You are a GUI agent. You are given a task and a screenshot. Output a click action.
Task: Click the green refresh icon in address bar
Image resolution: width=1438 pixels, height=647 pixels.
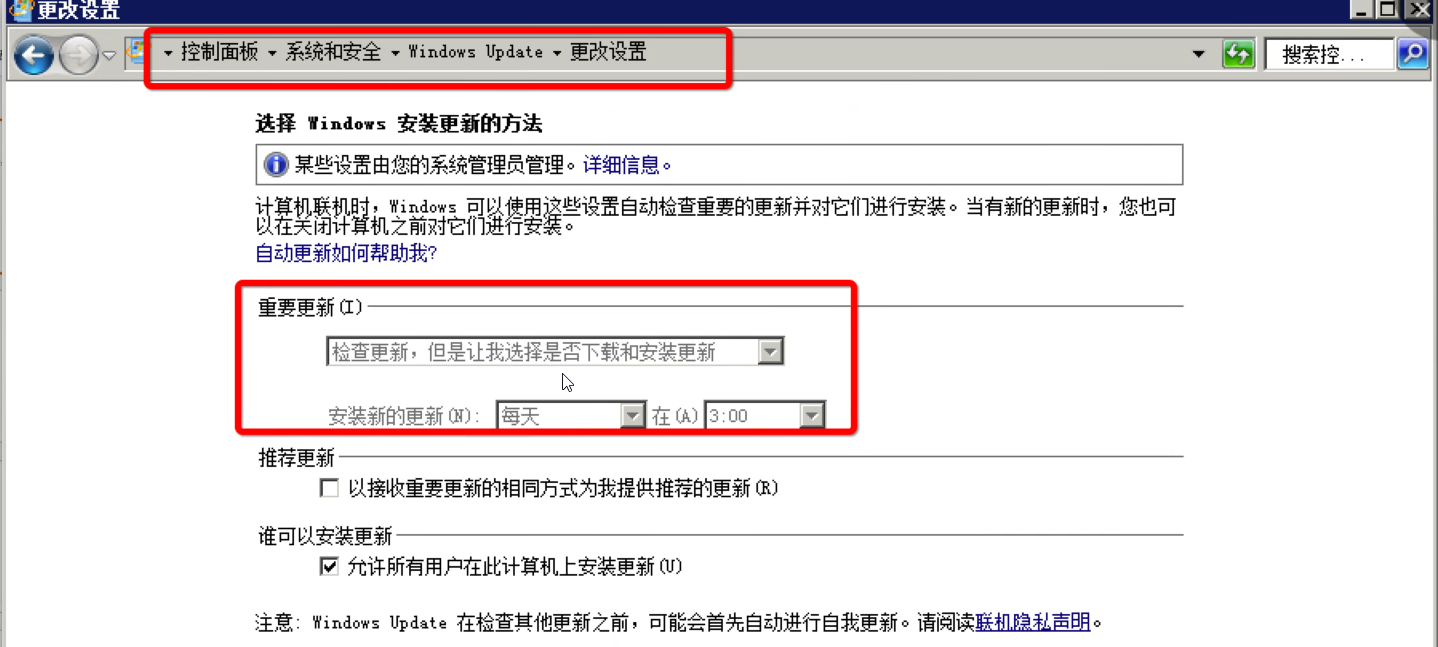point(1238,54)
